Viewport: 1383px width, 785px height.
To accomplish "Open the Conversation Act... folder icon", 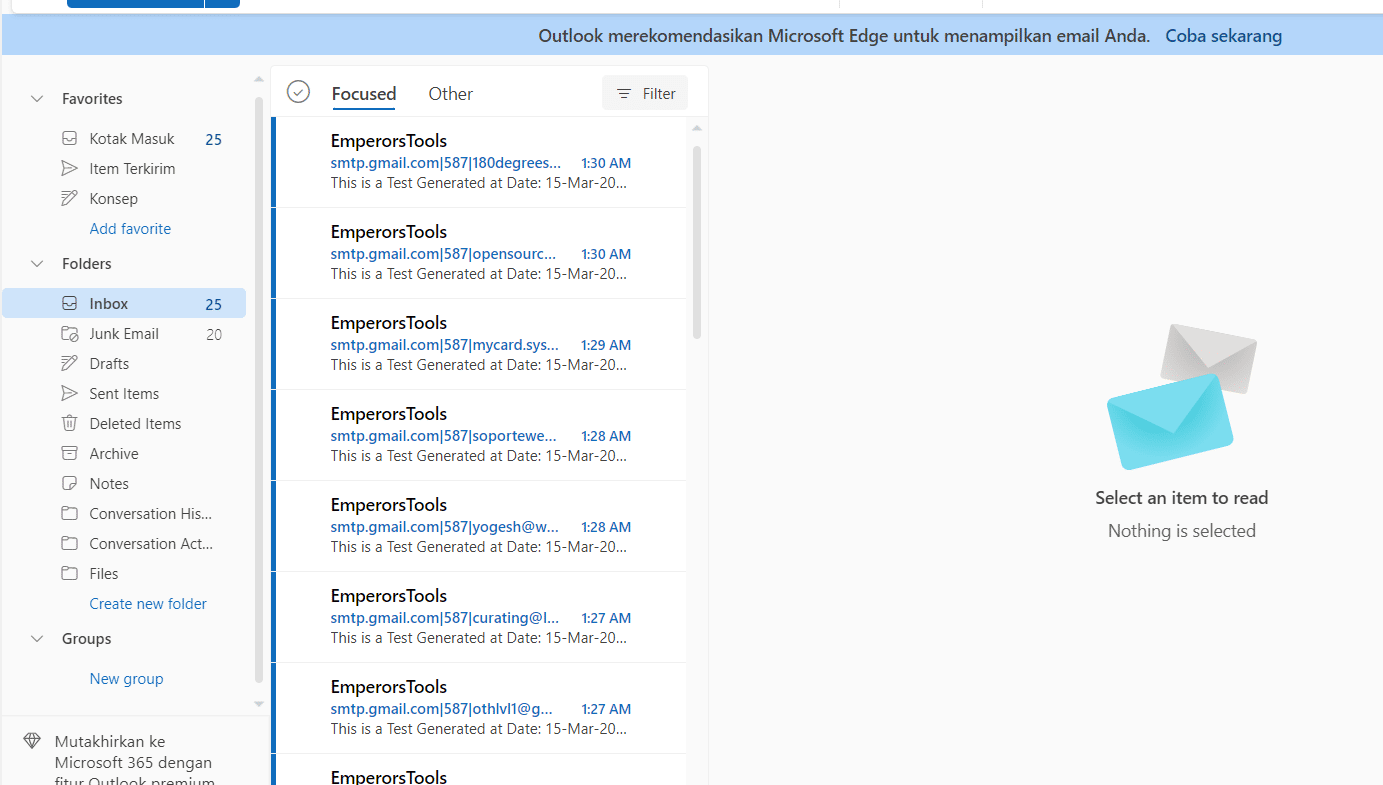I will point(69,544).
